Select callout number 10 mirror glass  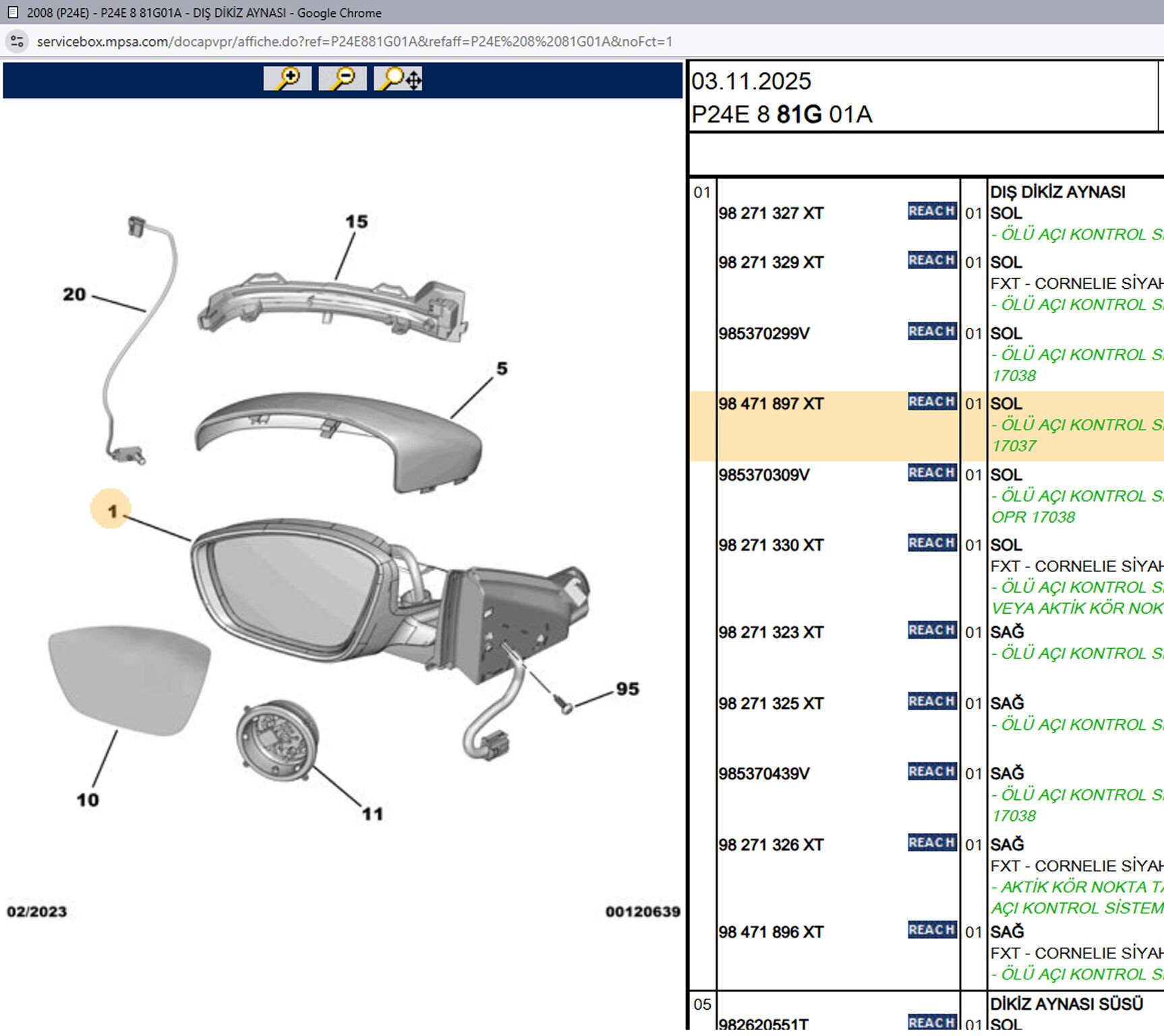[88, 800]
